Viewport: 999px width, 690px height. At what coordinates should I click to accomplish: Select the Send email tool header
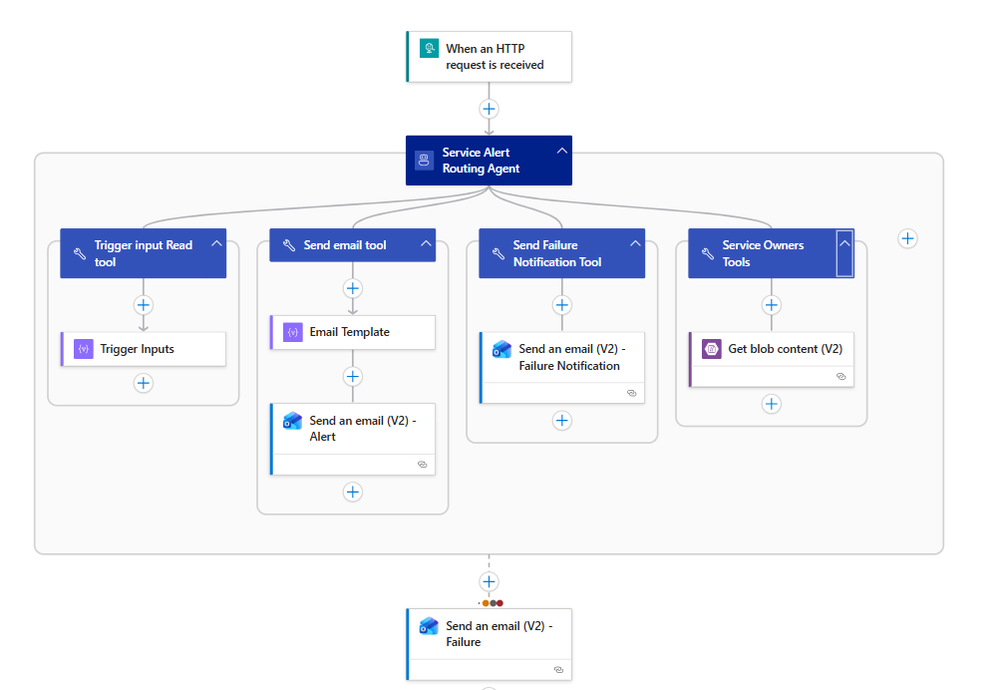[352, 245]
